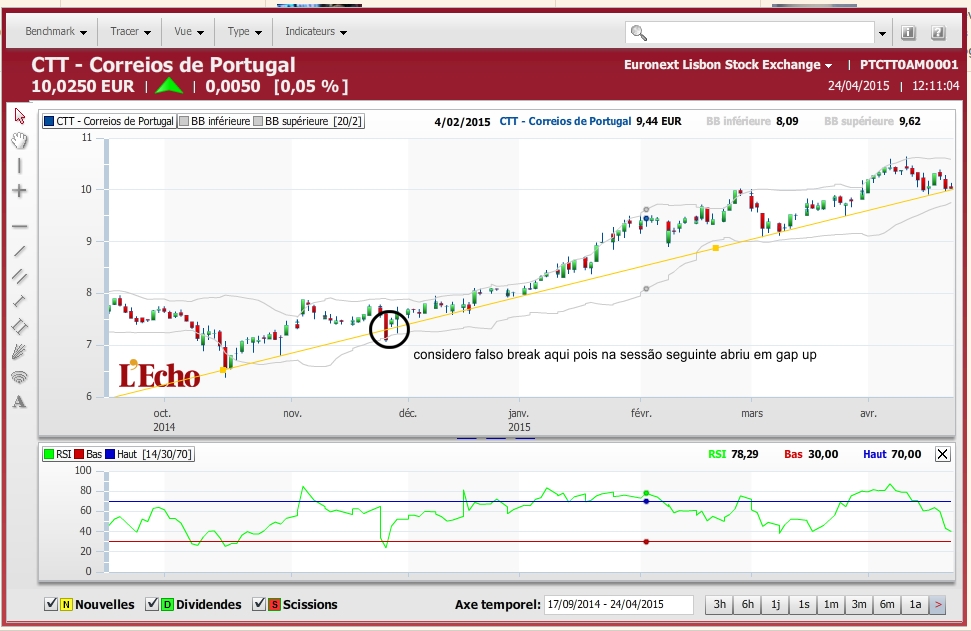Select the capped segment measure tool
Image resolution: width=971 pixels, height=631 pixels.
click(x=20, y=301)
